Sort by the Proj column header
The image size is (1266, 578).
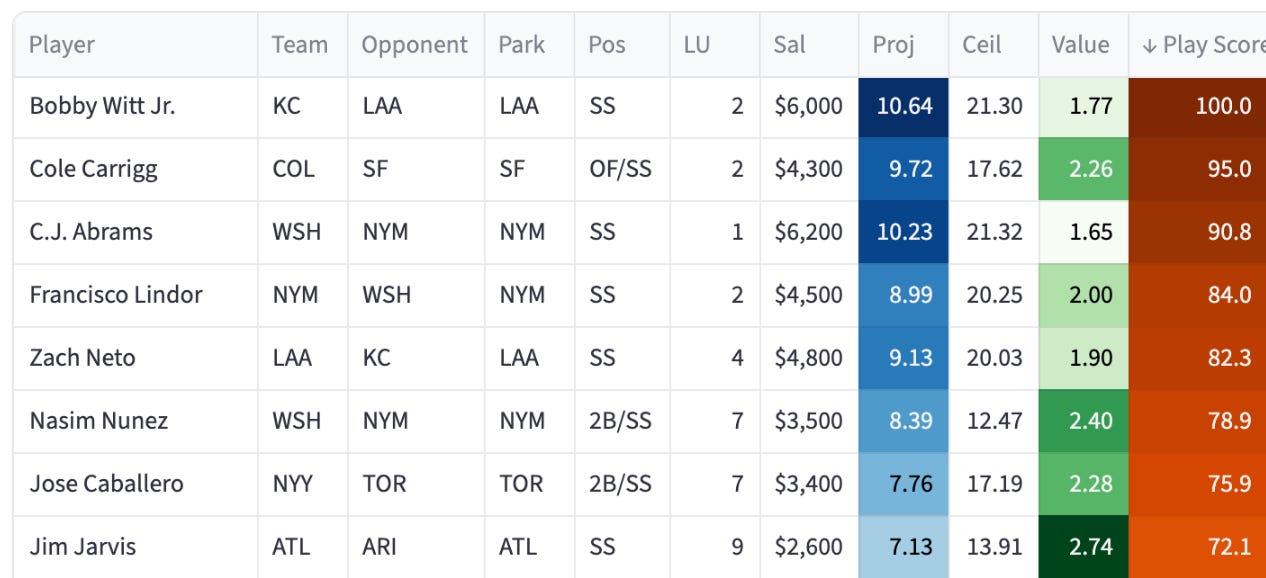click(x=893, y=45)
